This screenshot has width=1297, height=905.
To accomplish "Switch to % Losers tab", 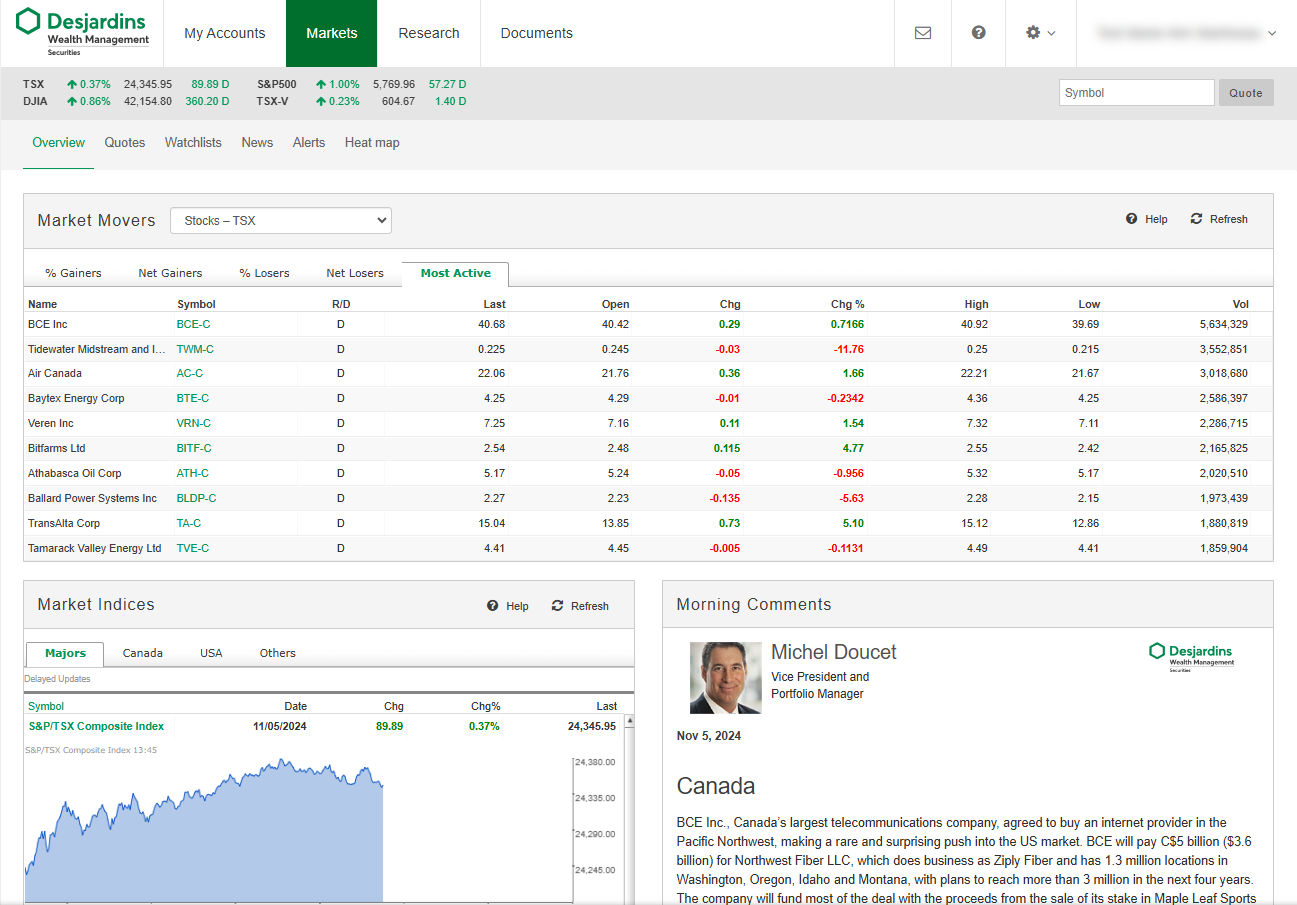I will click(x=264, y=273).
